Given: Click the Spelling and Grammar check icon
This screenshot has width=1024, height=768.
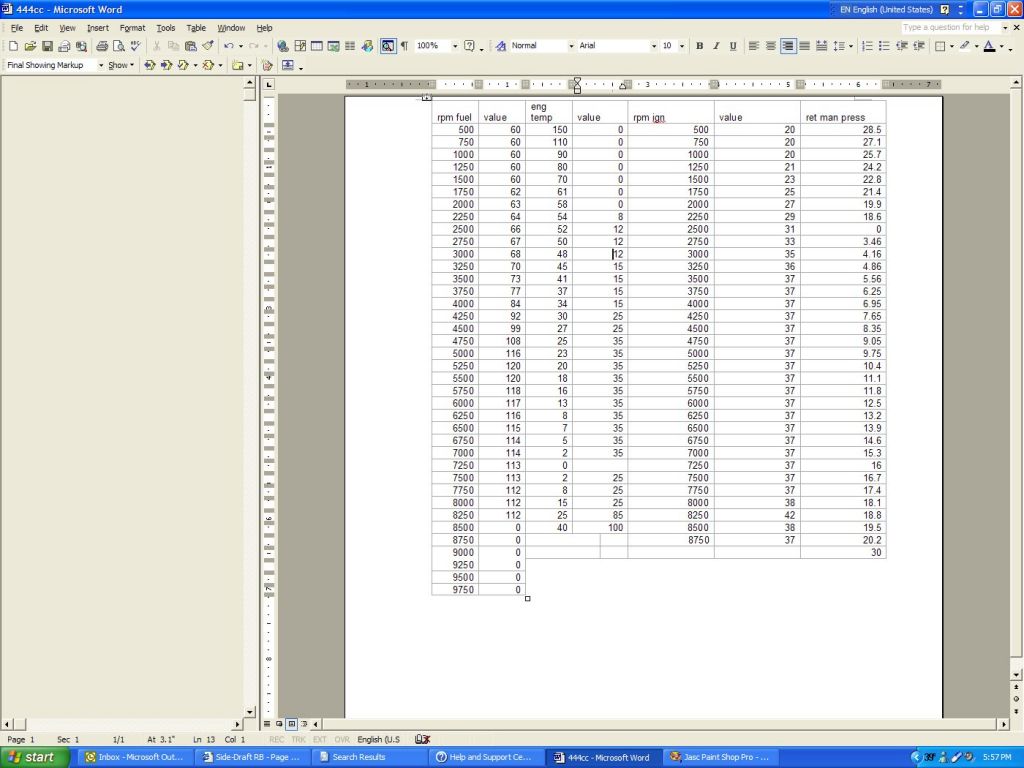Looking at the screenshot, I should [x=135, y=46].
